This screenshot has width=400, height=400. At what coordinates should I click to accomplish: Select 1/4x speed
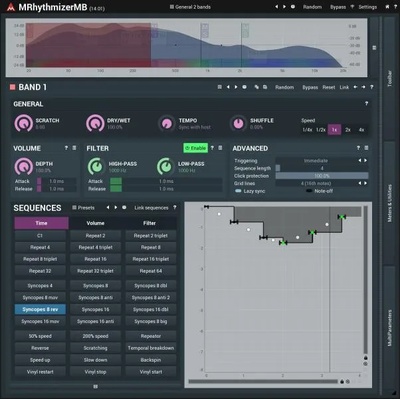click(x=307, y=130)
